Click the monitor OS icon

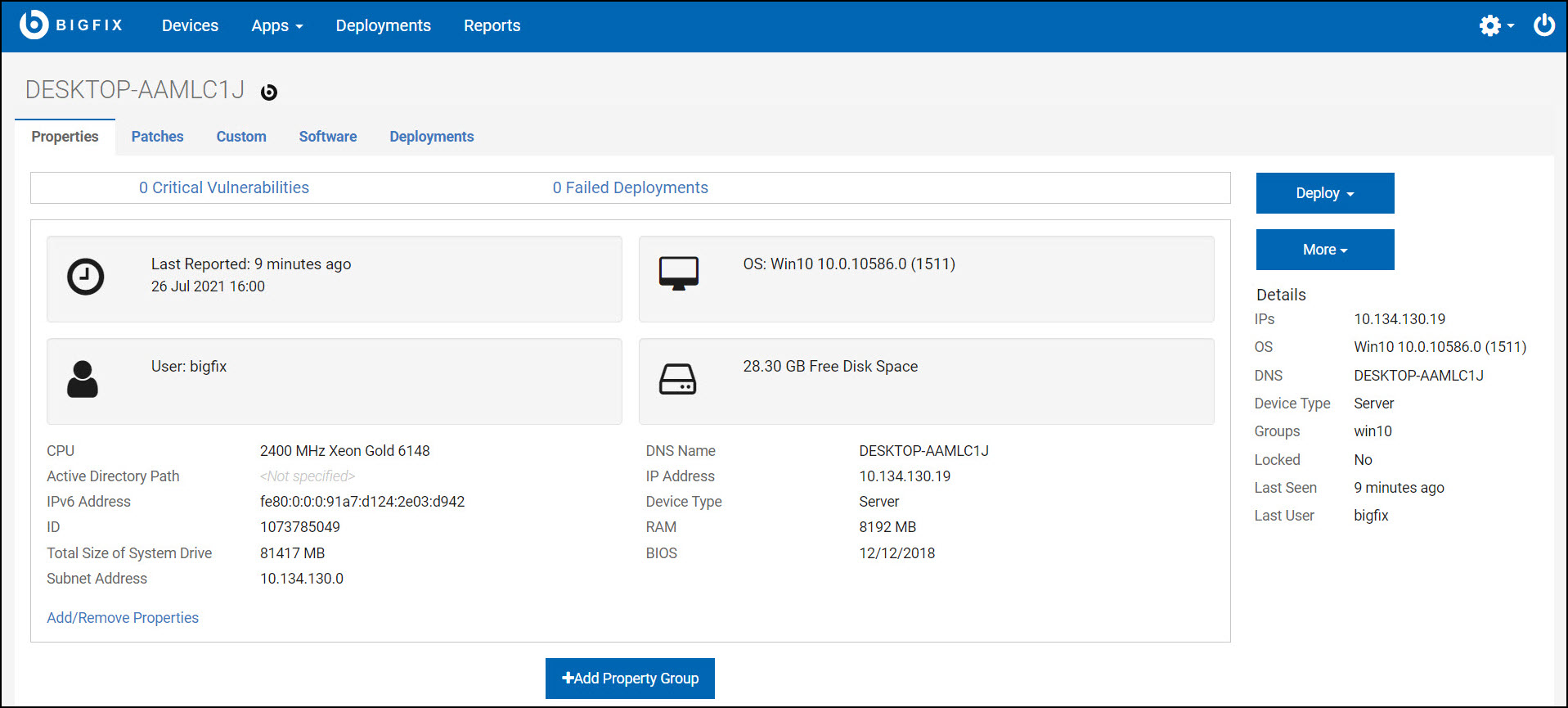(x=678, y=273)
